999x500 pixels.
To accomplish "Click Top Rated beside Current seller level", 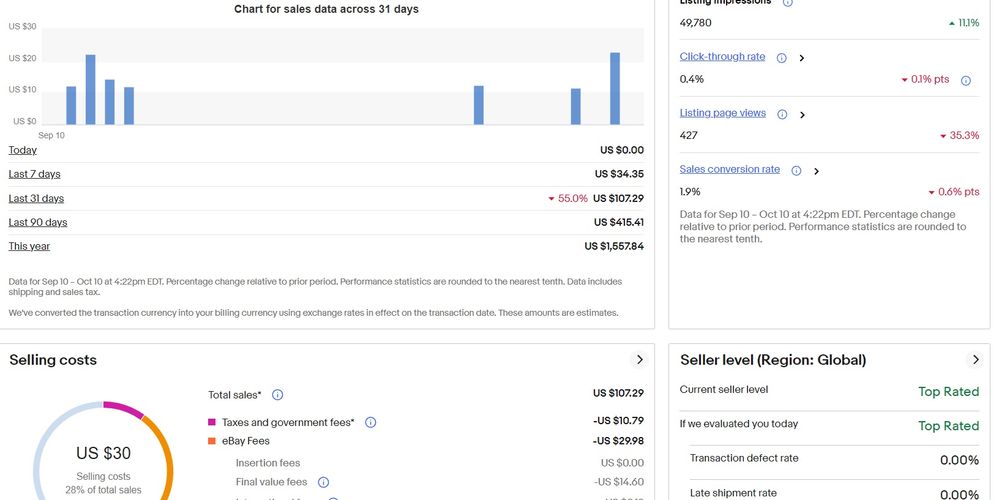I will (x=949, y=392).
